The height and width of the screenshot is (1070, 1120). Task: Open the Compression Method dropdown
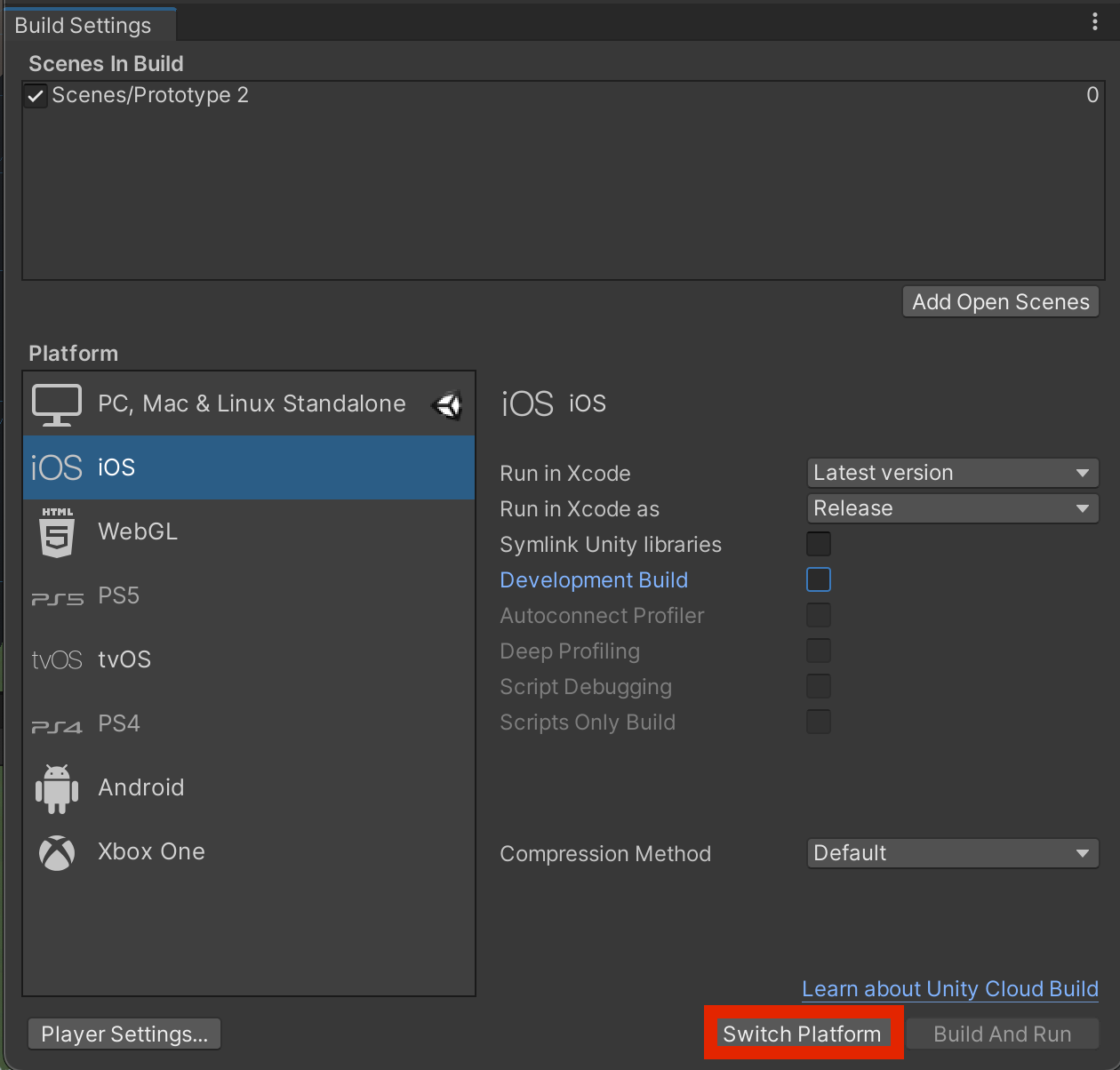click(x=953, y=853)
